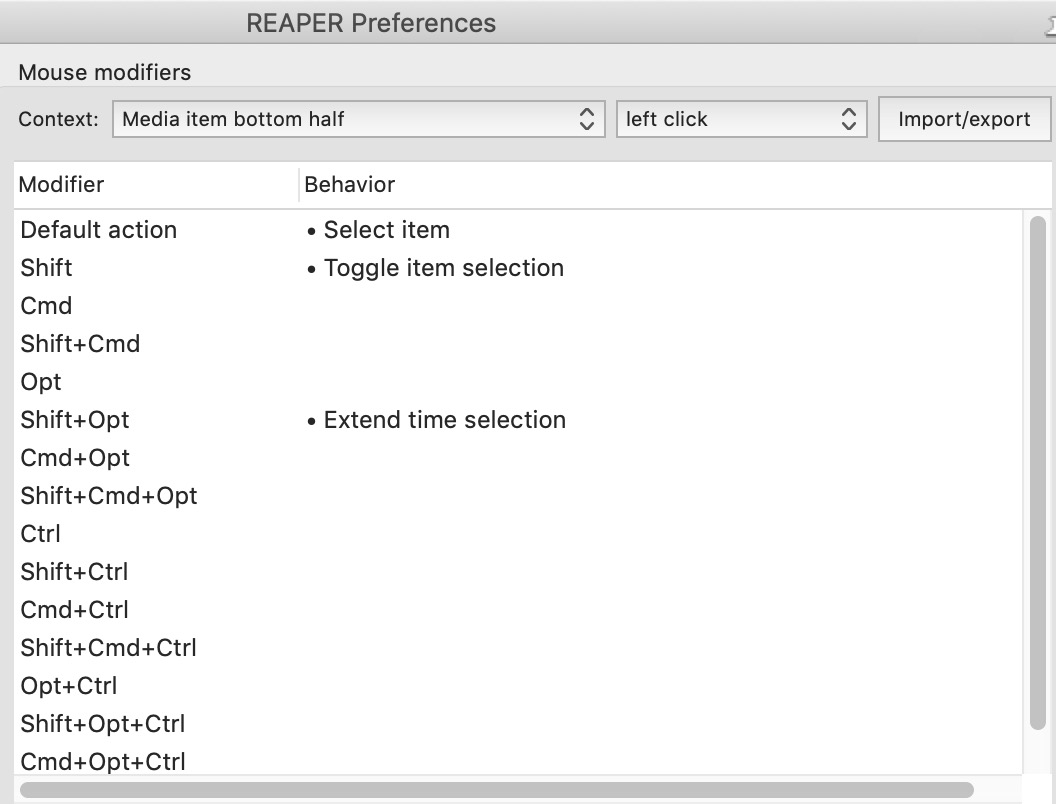The height and width of the screenshot is (804, 1056).
Task: Select the Cmd+Opt modifier row
Action: tap(517, 458)
